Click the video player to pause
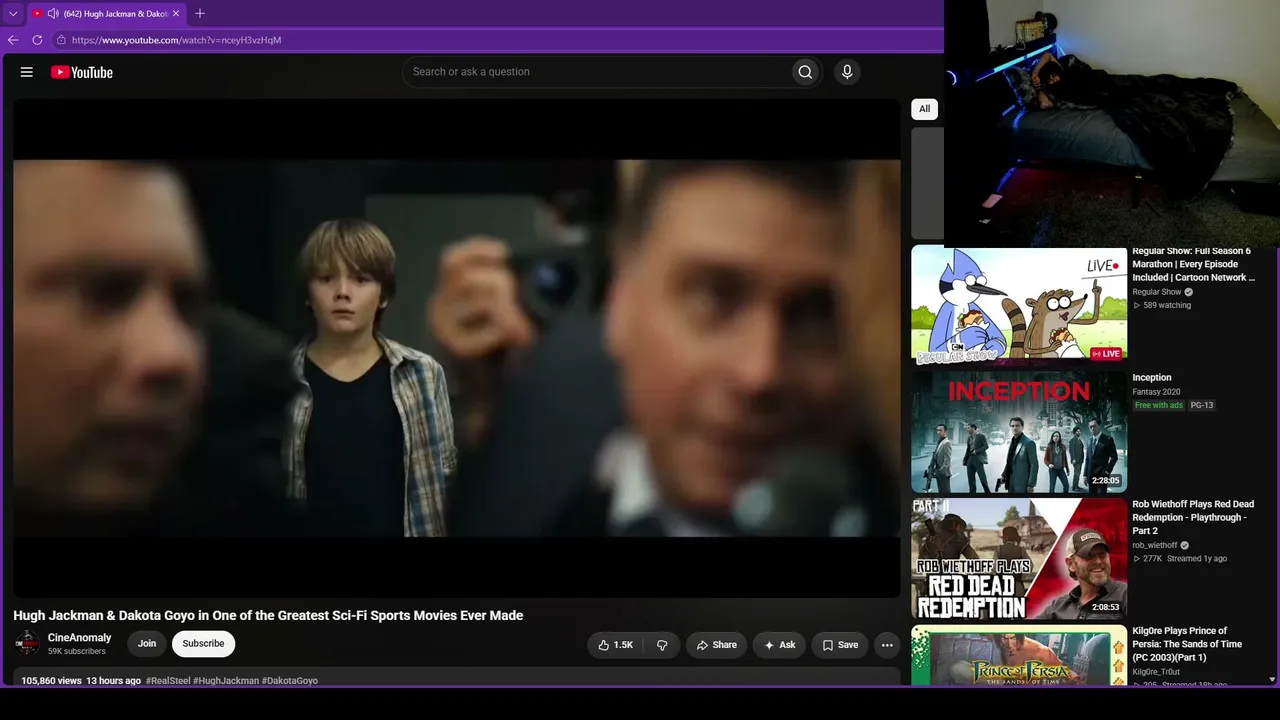The height and width of the screenshot is (720, 1280). [457, 348]
